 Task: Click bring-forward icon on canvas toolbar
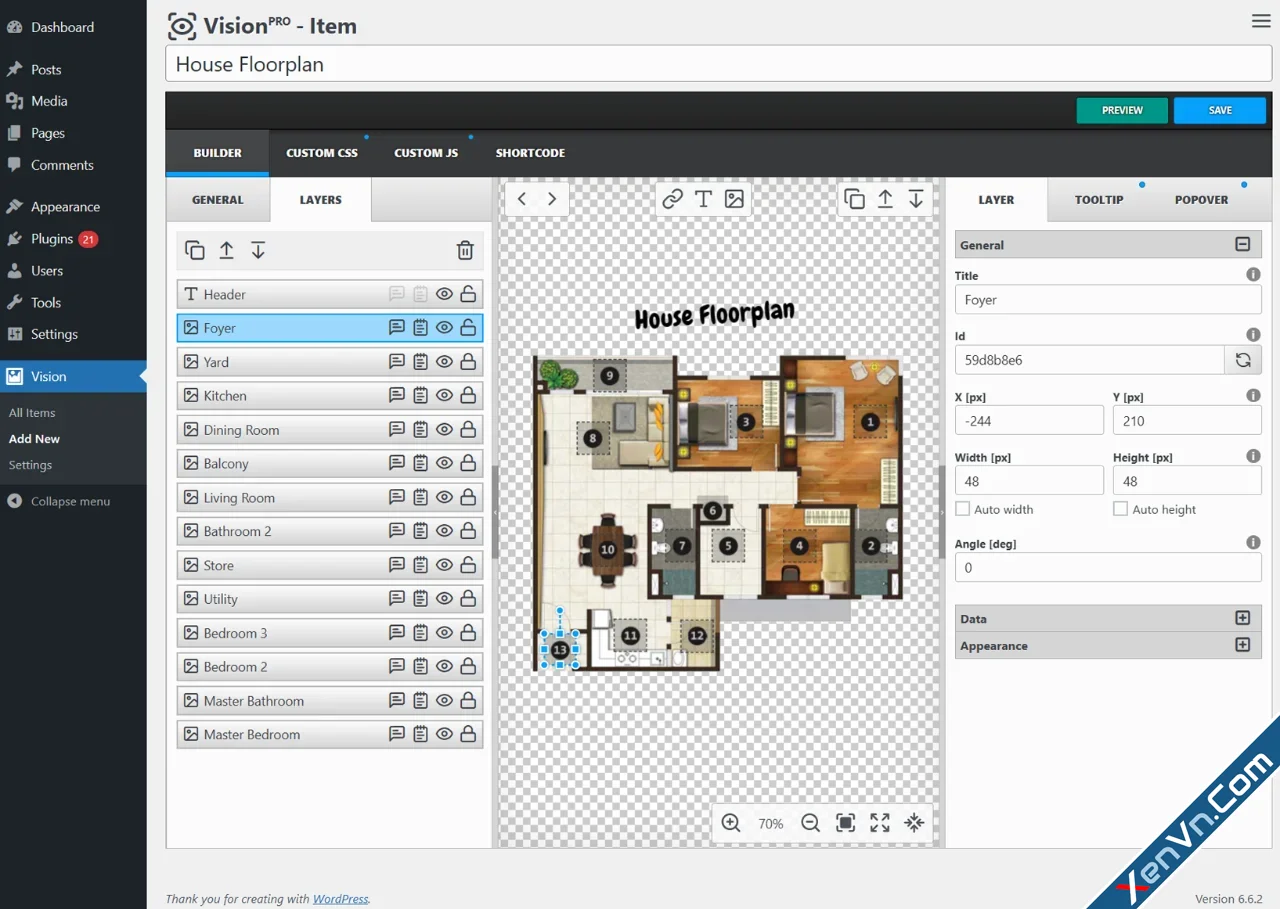pos(885,199)
